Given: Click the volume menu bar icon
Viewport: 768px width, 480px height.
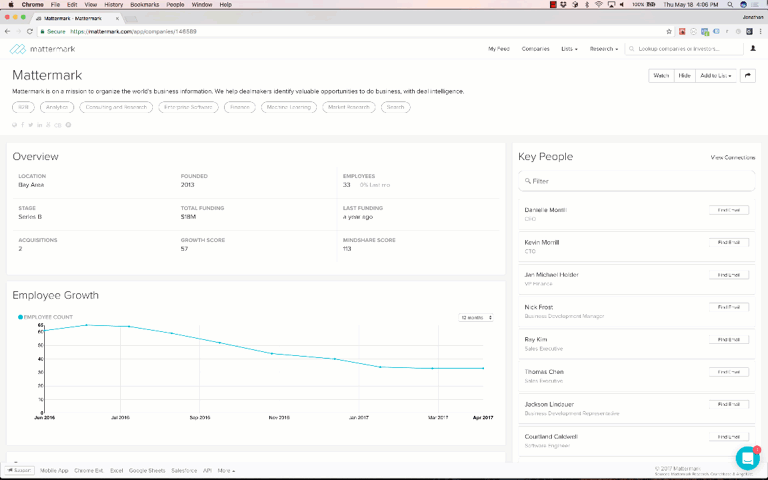Looking at the screenshot, I should click(622, 4).
